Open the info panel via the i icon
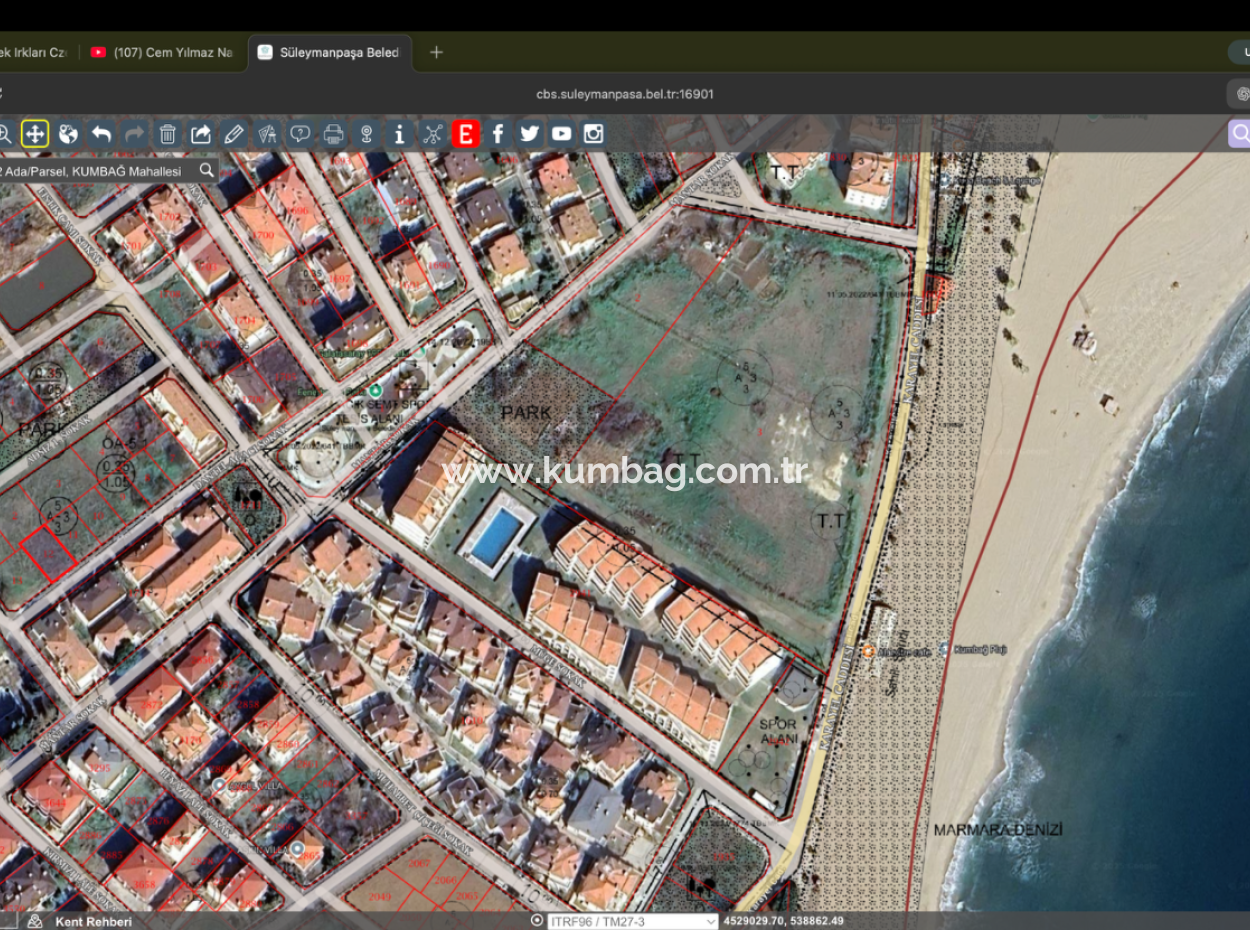This screenshot has height=930, width=1250. pos(399,133)
